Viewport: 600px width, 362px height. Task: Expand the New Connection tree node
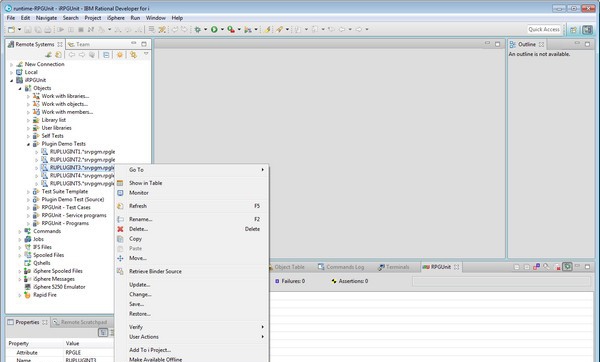tap(11, 65)
